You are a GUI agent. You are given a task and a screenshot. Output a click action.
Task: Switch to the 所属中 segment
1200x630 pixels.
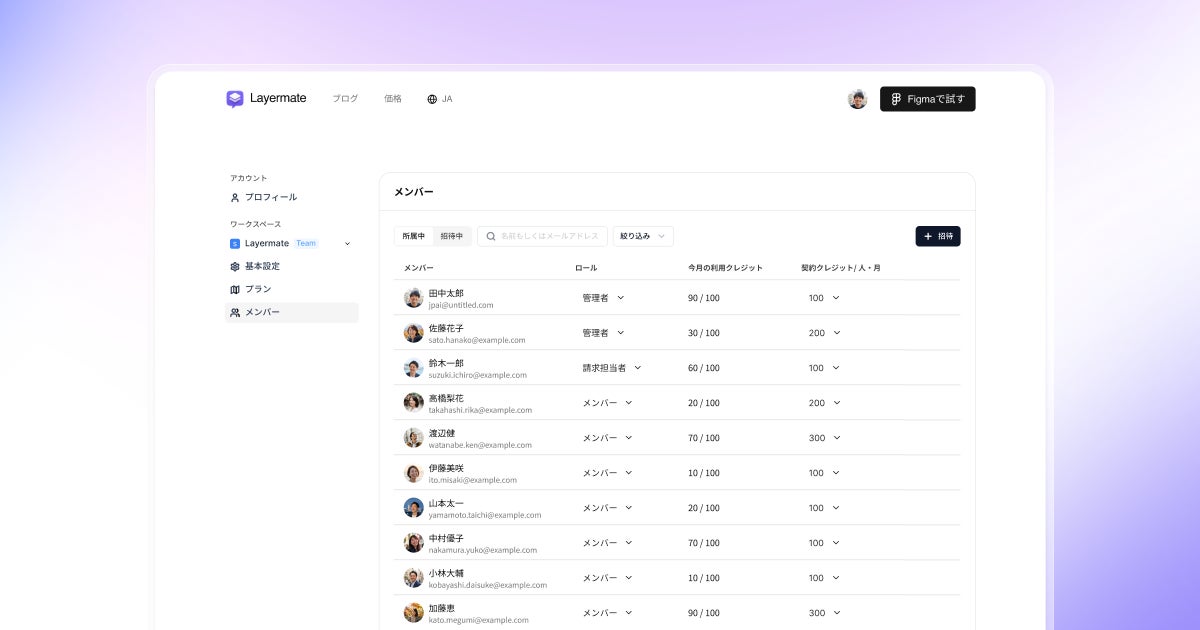pos(414,236)
